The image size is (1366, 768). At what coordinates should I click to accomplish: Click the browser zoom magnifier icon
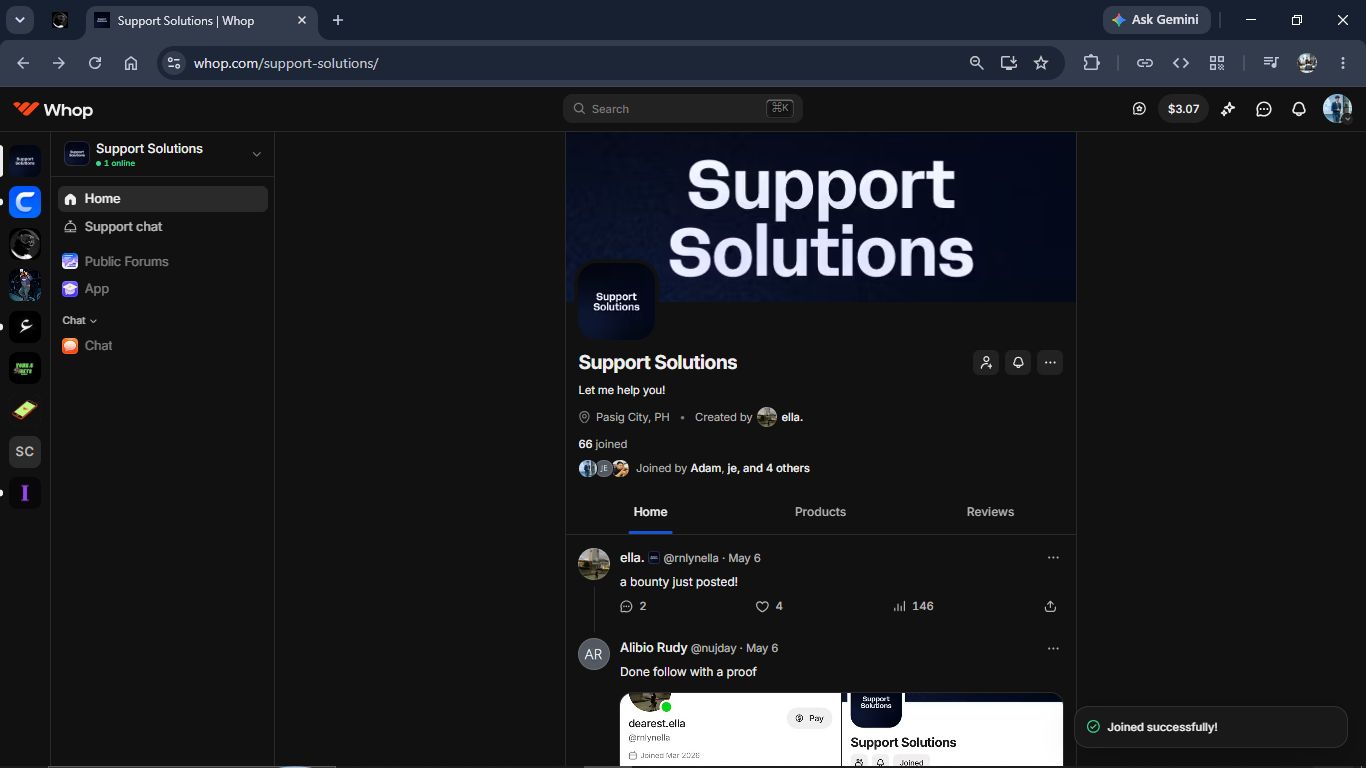coord(977,63)
